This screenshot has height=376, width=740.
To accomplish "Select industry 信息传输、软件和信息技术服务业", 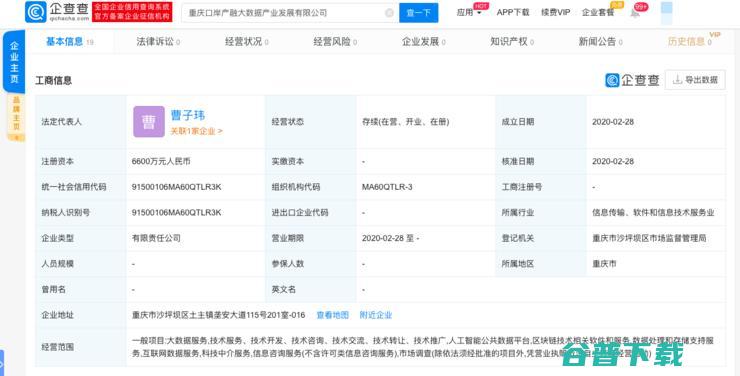I will [653, 212].
